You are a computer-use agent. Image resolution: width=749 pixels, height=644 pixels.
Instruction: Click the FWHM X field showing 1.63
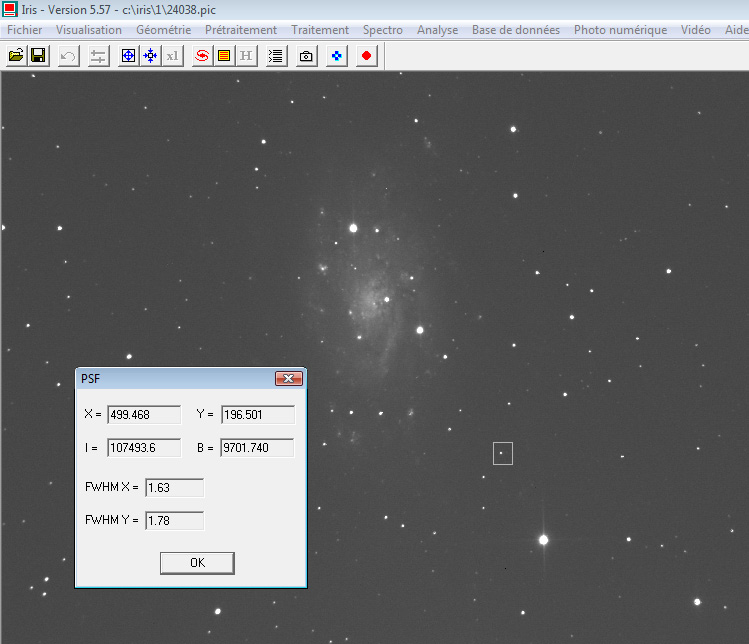click(x=175, y=488)
